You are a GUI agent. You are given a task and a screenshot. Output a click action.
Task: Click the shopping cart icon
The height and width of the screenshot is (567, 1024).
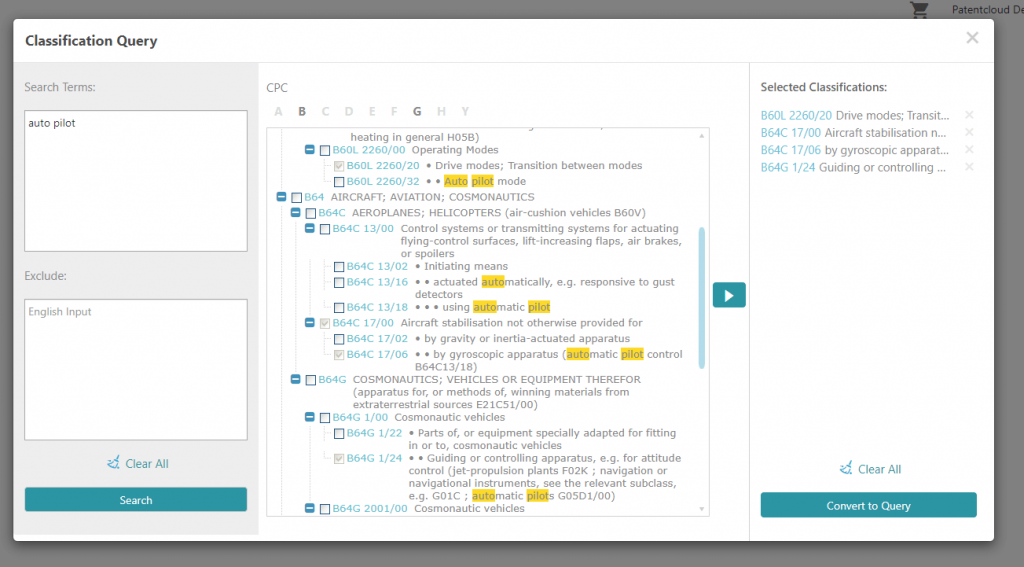point(920,10)
